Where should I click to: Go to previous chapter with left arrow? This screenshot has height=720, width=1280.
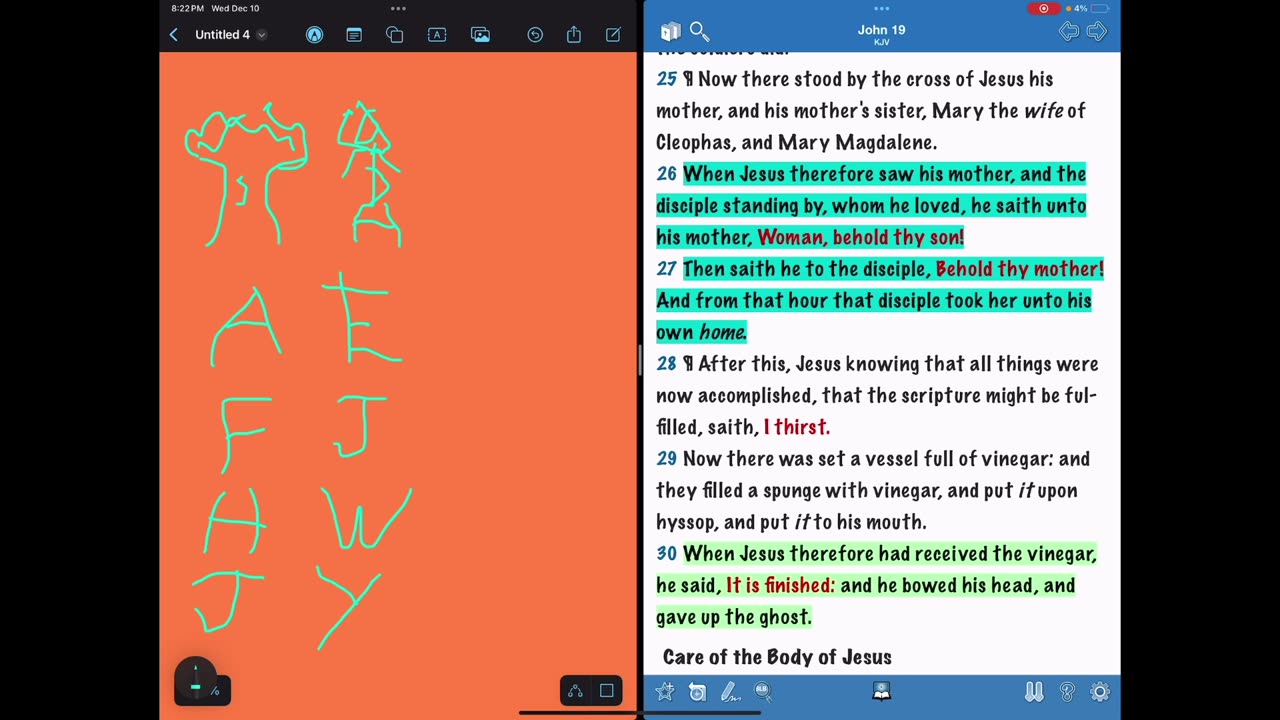[1069, 32]
